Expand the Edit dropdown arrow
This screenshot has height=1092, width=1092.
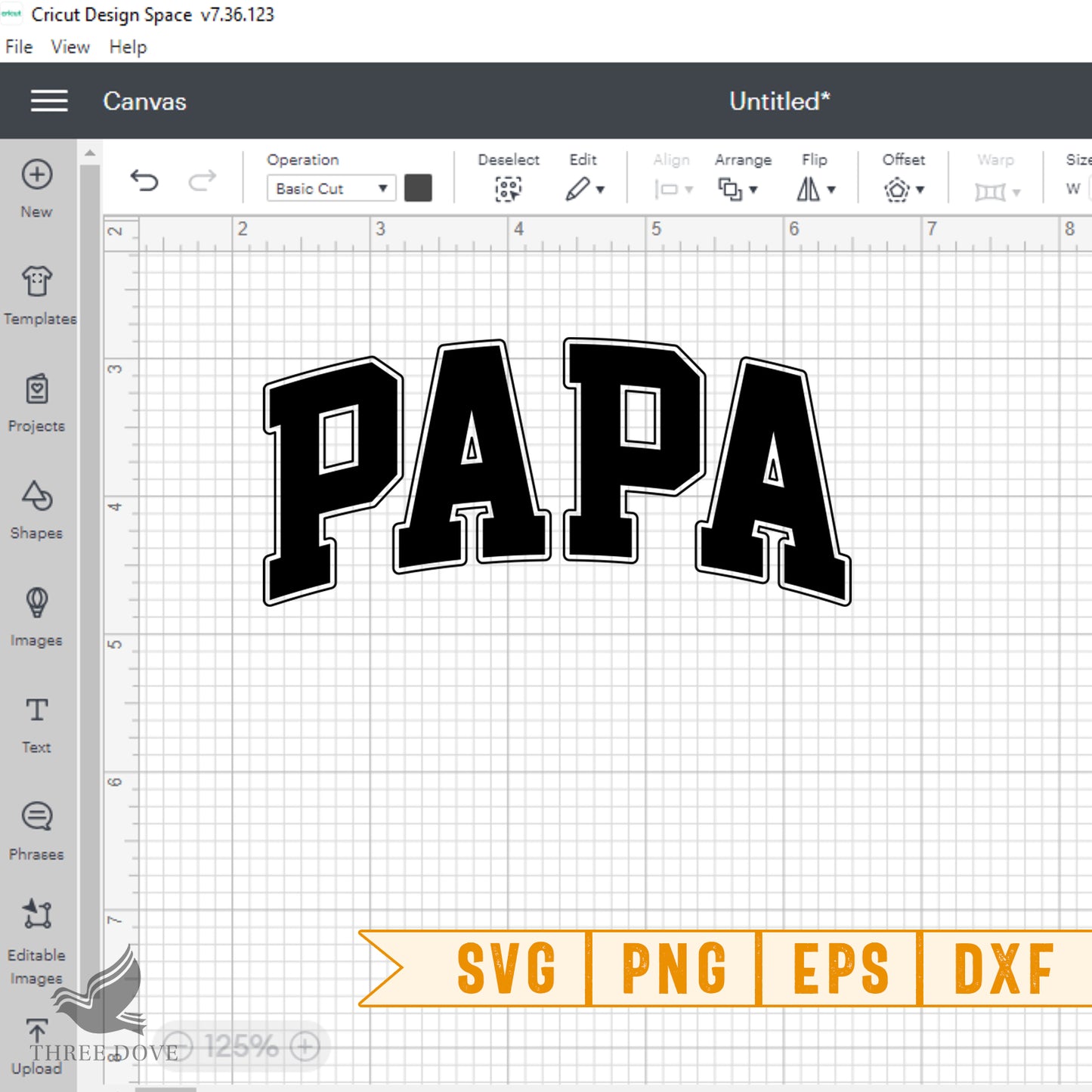[x=601, y=190]
